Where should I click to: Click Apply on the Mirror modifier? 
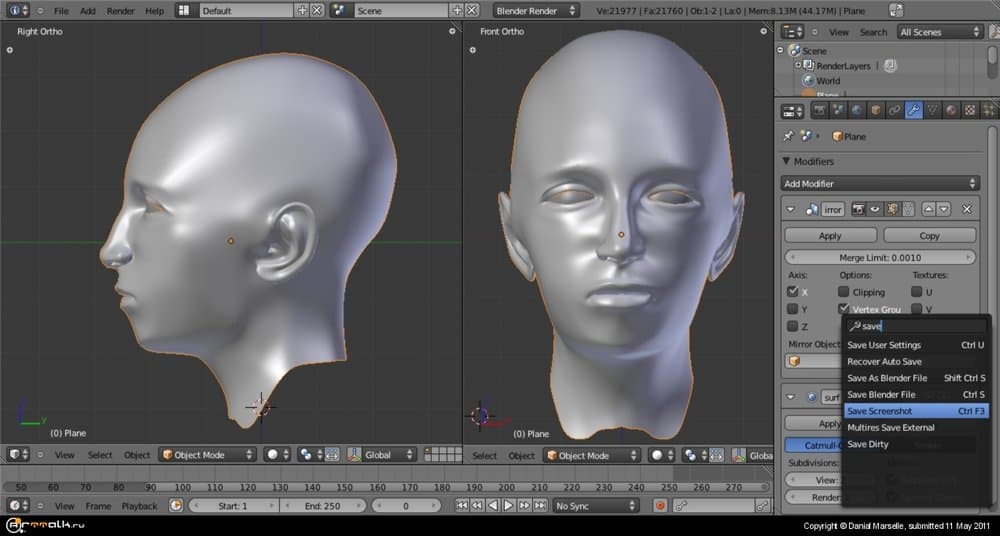tap(830, 236)
